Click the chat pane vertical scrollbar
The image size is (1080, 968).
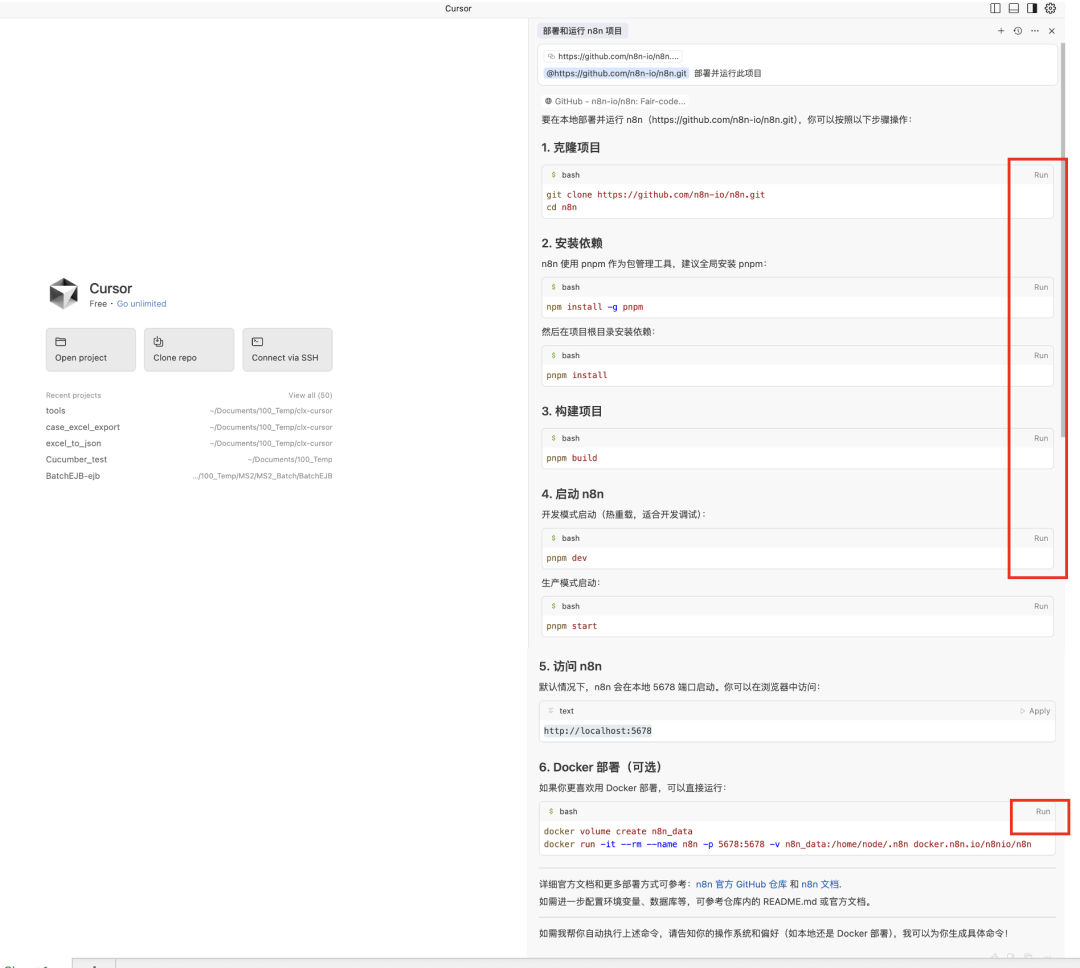coord(1063,240)
